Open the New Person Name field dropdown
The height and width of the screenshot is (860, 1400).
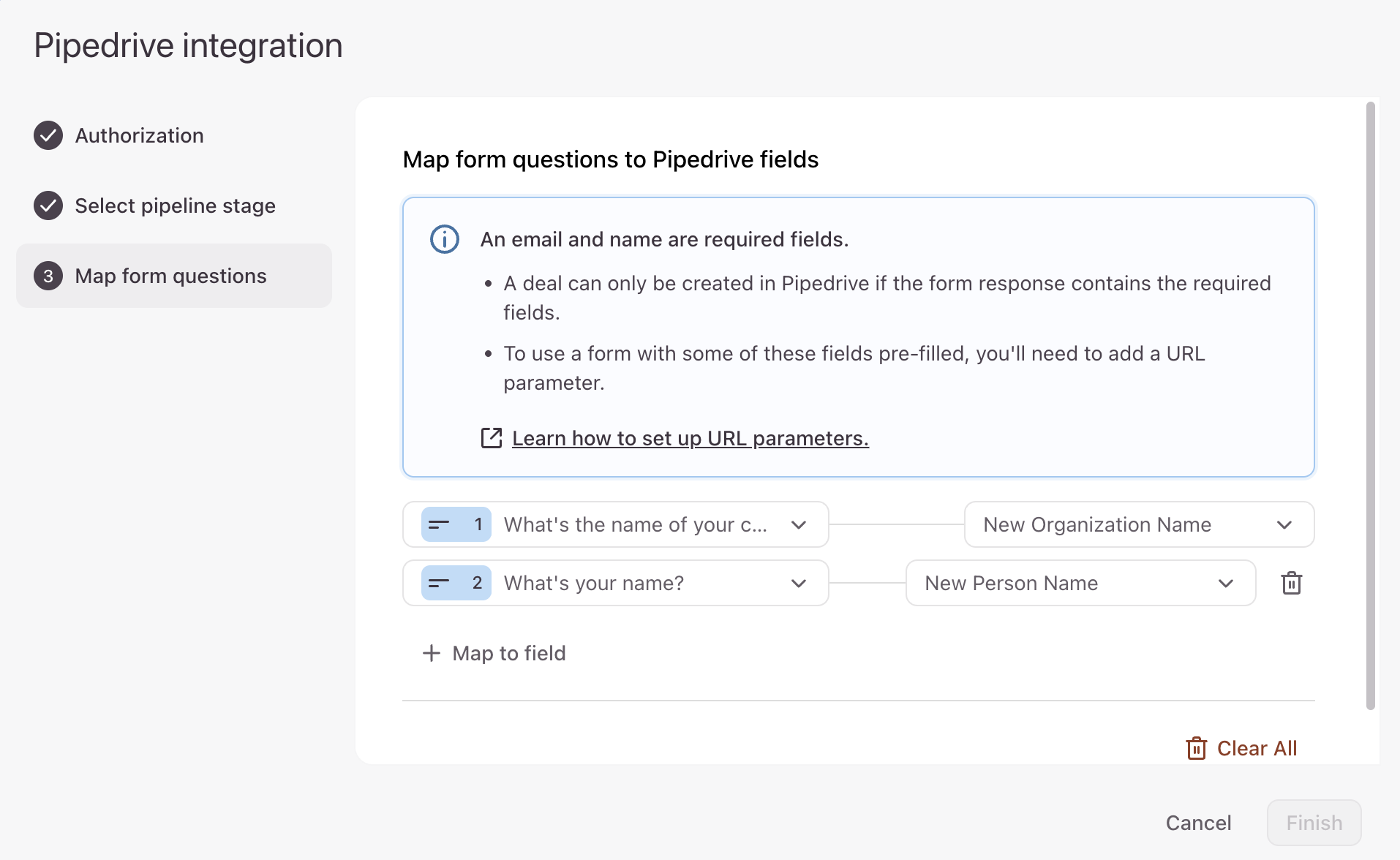[x=1081, y=583]
